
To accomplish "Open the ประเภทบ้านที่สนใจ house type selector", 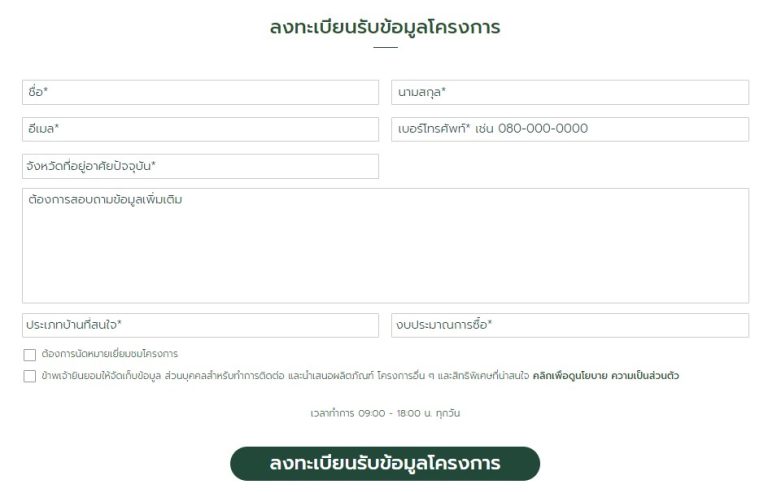I will point(200,325).
